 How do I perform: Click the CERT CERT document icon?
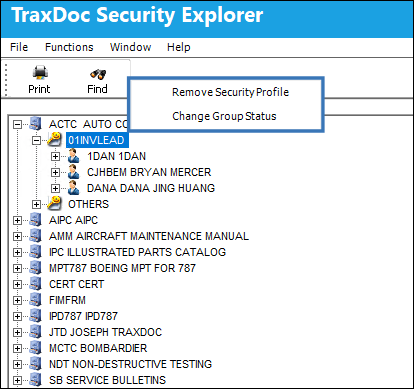tap(36, 284)
